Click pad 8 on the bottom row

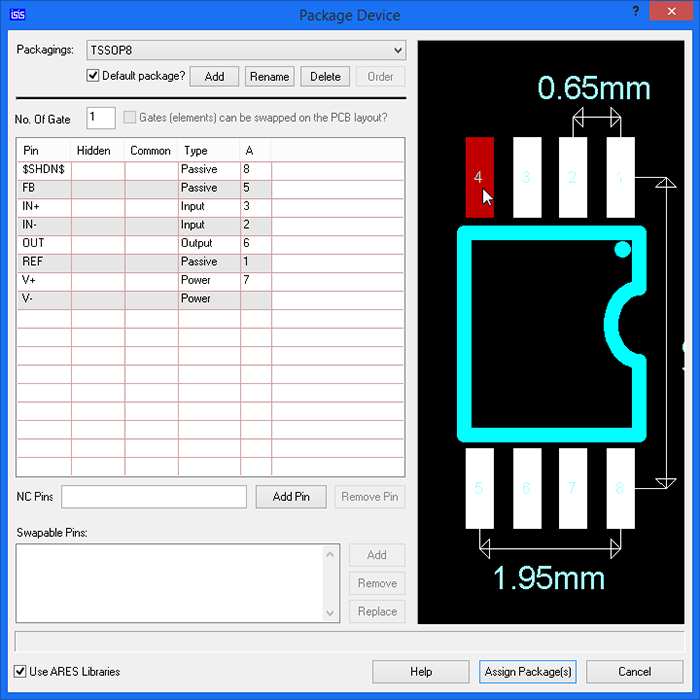click(x=620, y=488)
